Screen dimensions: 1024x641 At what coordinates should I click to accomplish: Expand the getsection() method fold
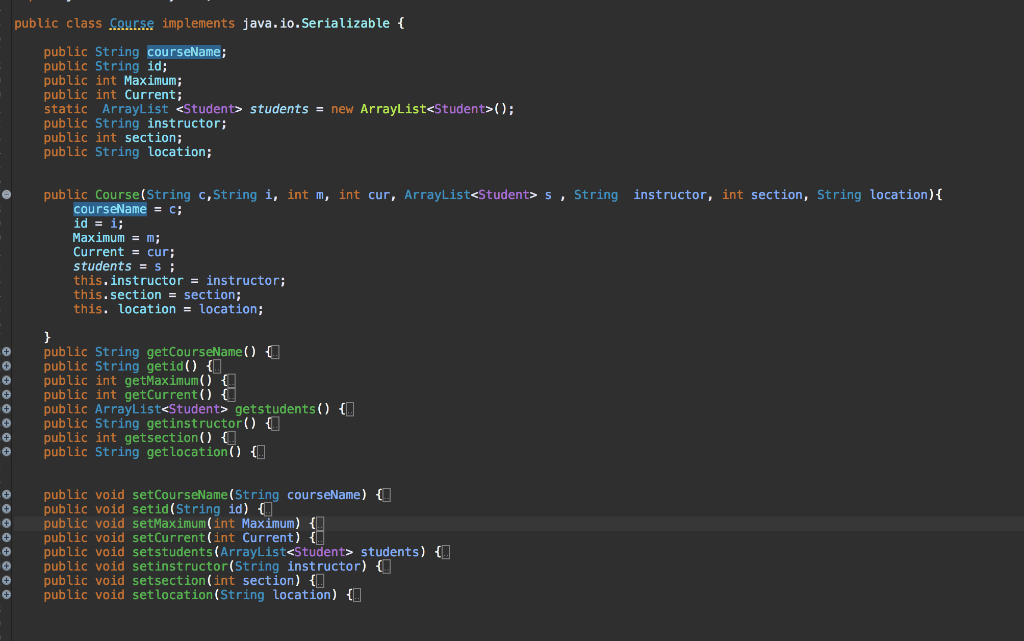click(x=6, y=437)
